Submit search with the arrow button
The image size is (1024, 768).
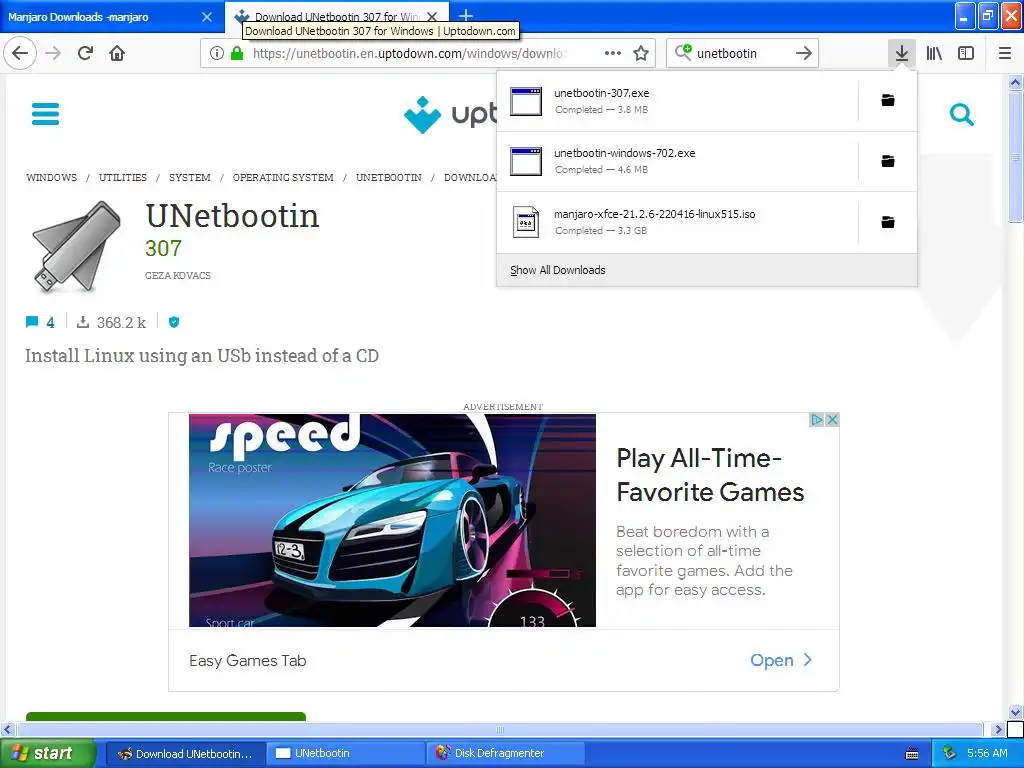tap(804, 53)
